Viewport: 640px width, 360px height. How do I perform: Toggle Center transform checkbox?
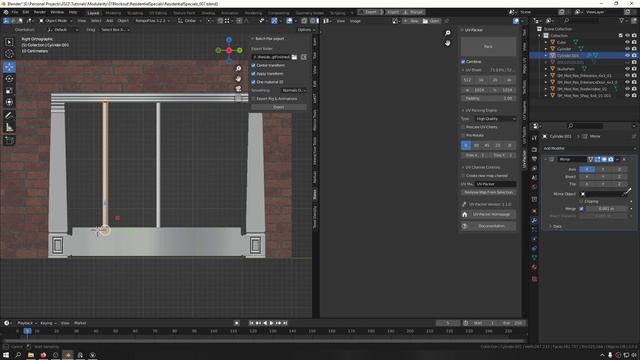pyautogui.click(x=253, y=65)
